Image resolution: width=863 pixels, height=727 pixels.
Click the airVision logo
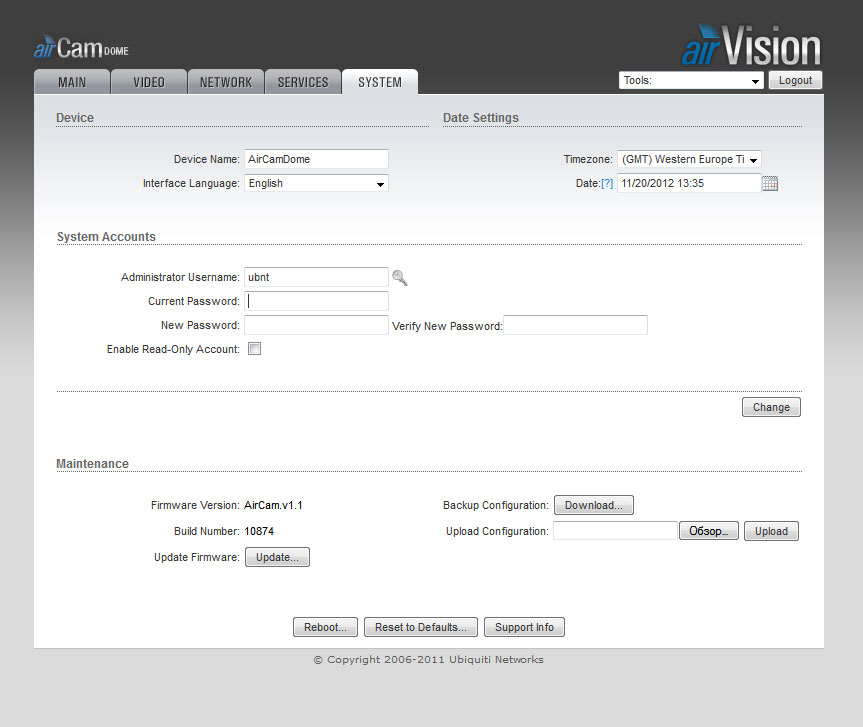(x=749, y=44)
